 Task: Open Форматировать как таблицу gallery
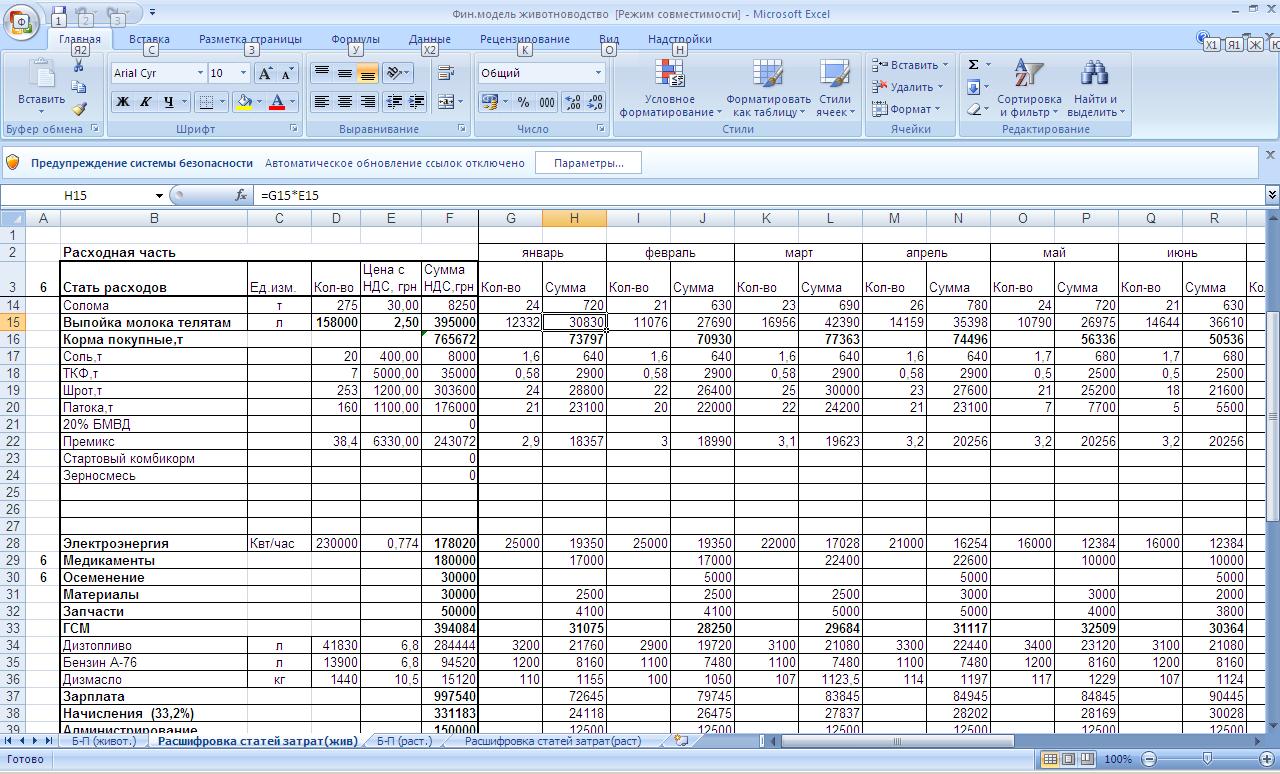click(x=768, y=88)
